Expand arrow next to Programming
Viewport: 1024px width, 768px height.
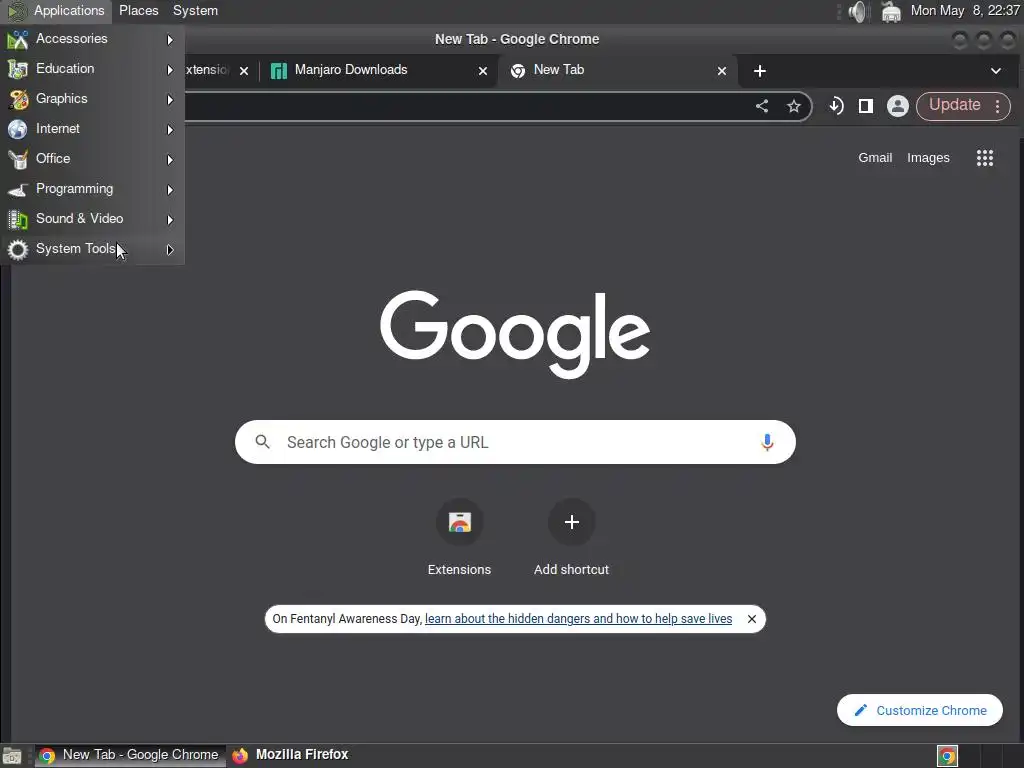tap(170, 190)
